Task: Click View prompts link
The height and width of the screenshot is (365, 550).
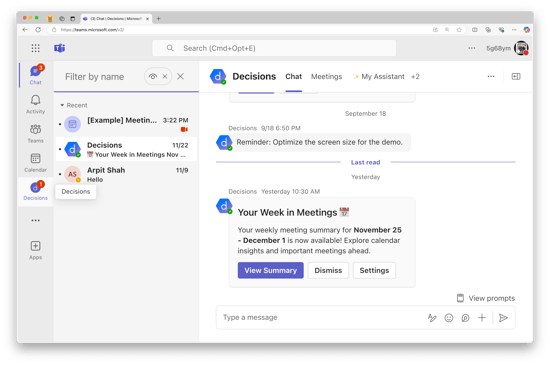Action: (486, 298)
